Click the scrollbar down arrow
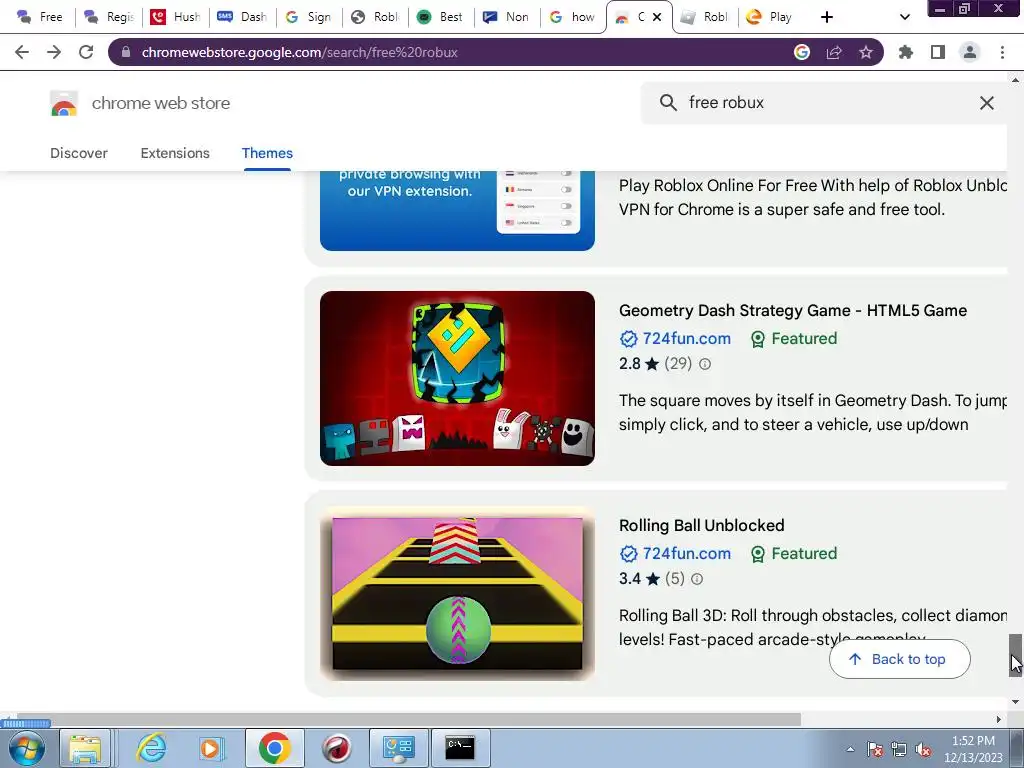The width and height of the screenshot is (1024, 768). 1015,702
